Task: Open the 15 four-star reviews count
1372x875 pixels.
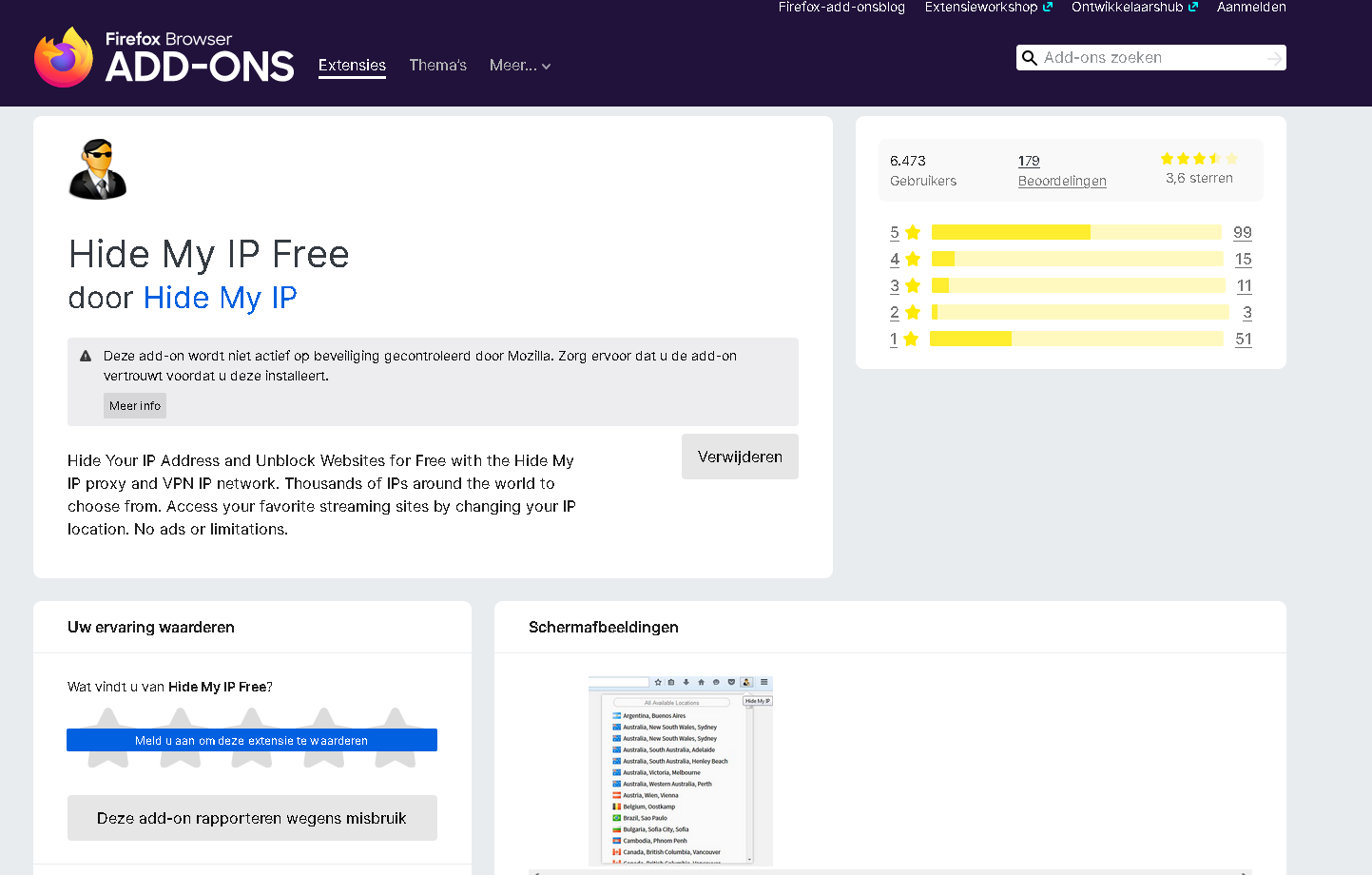Action: [x=1244, y=259]
